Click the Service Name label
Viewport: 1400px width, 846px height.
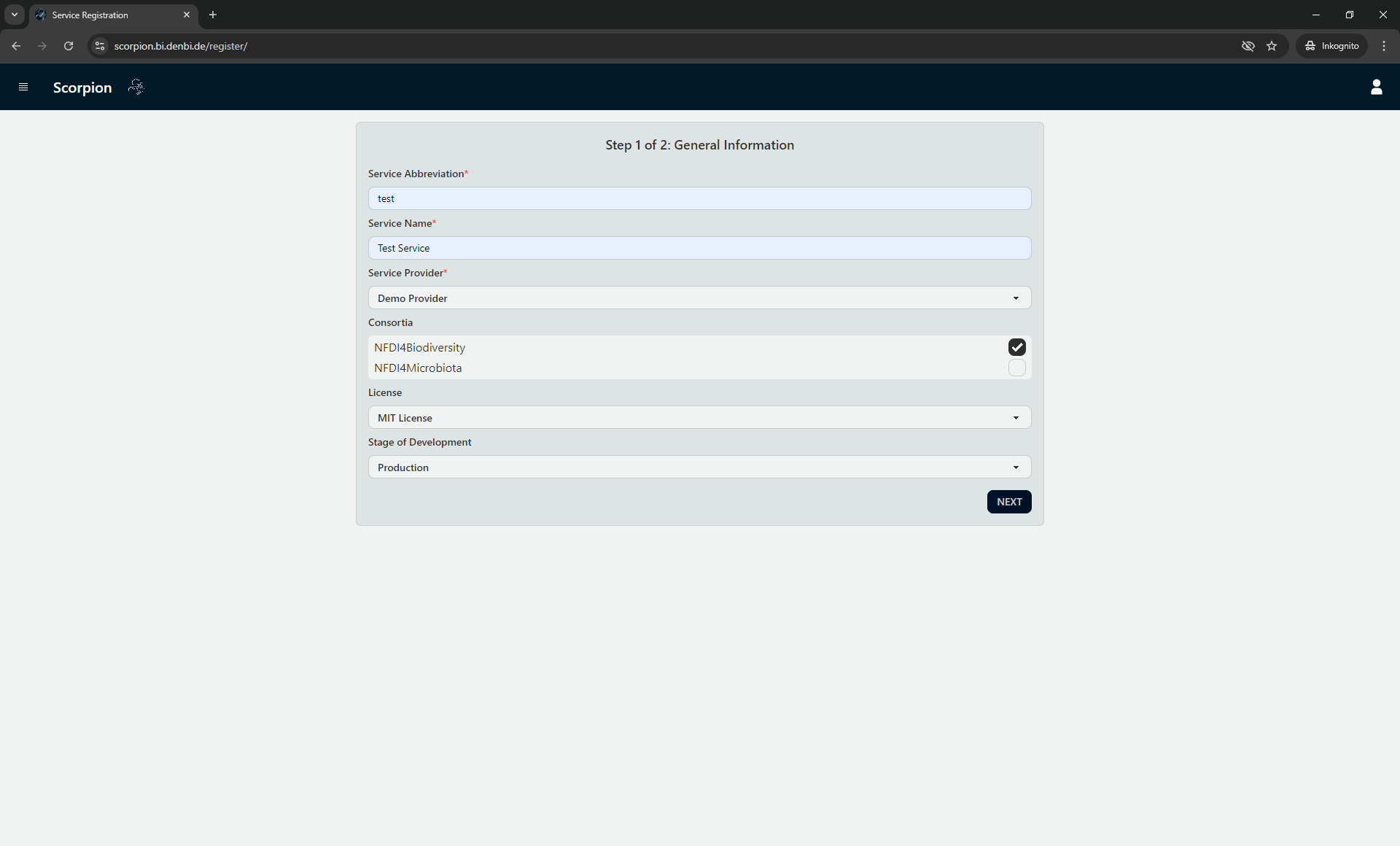402,223
